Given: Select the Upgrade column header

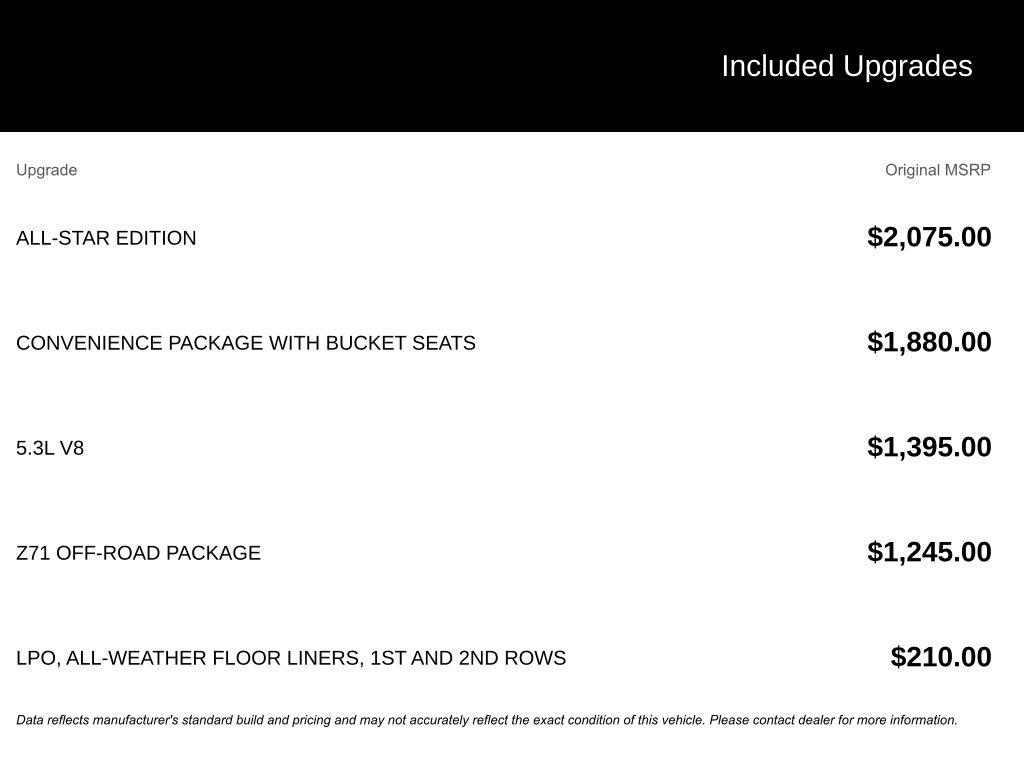Looking at the screenshot, I should (46, 170).
